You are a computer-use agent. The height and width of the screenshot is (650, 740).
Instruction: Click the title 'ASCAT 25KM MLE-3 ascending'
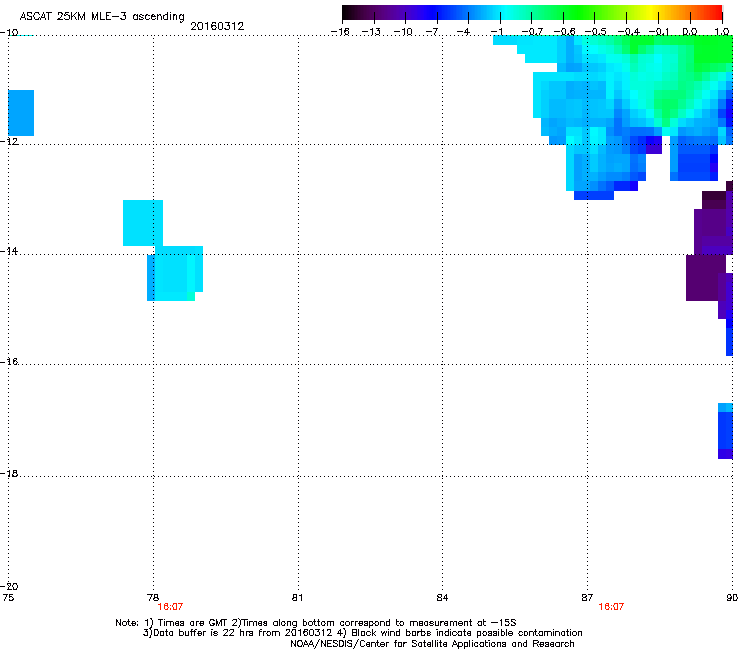click(x=102, y=17)
